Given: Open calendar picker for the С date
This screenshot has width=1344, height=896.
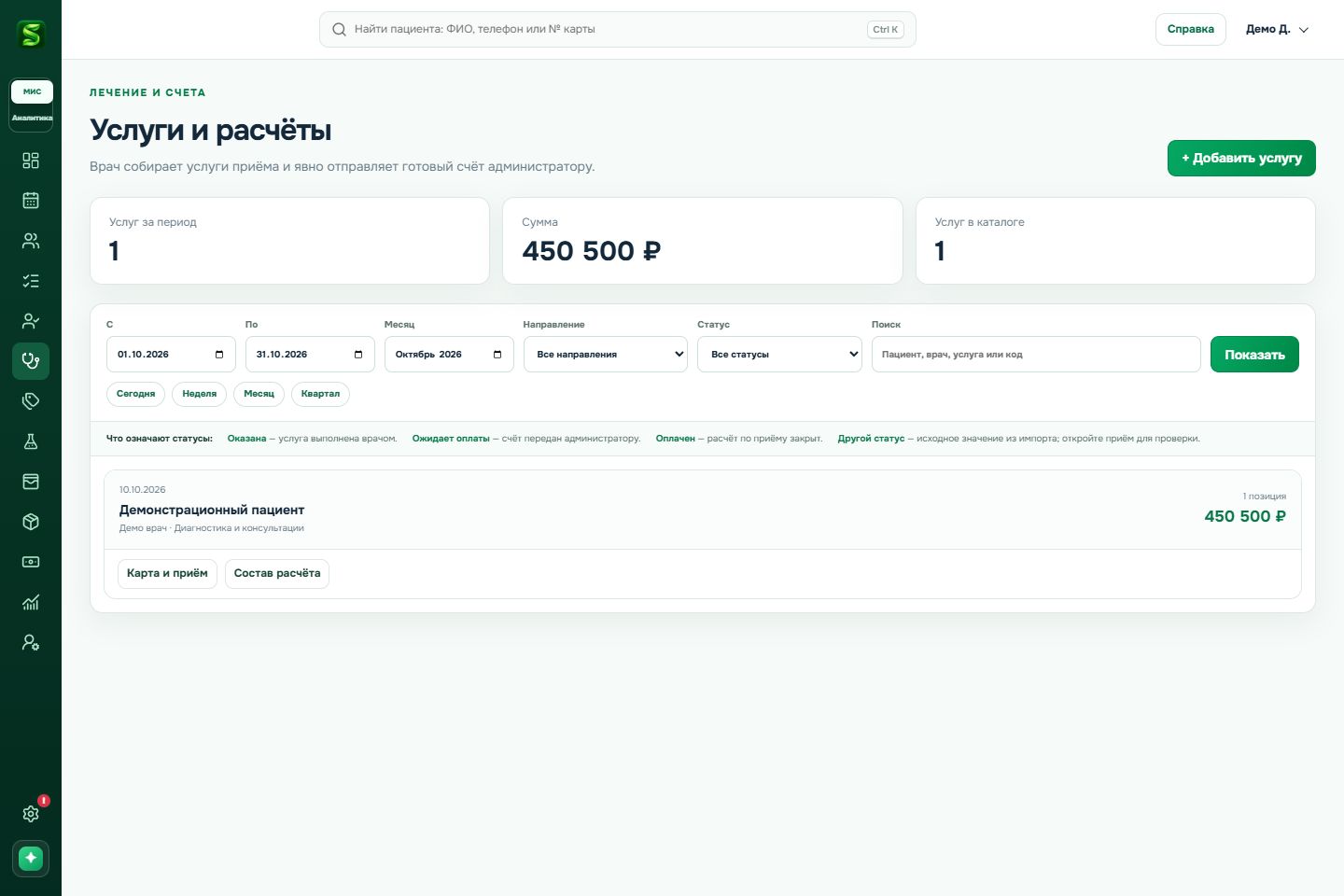Looking at the screenshot, I should [x=219, y=355].
